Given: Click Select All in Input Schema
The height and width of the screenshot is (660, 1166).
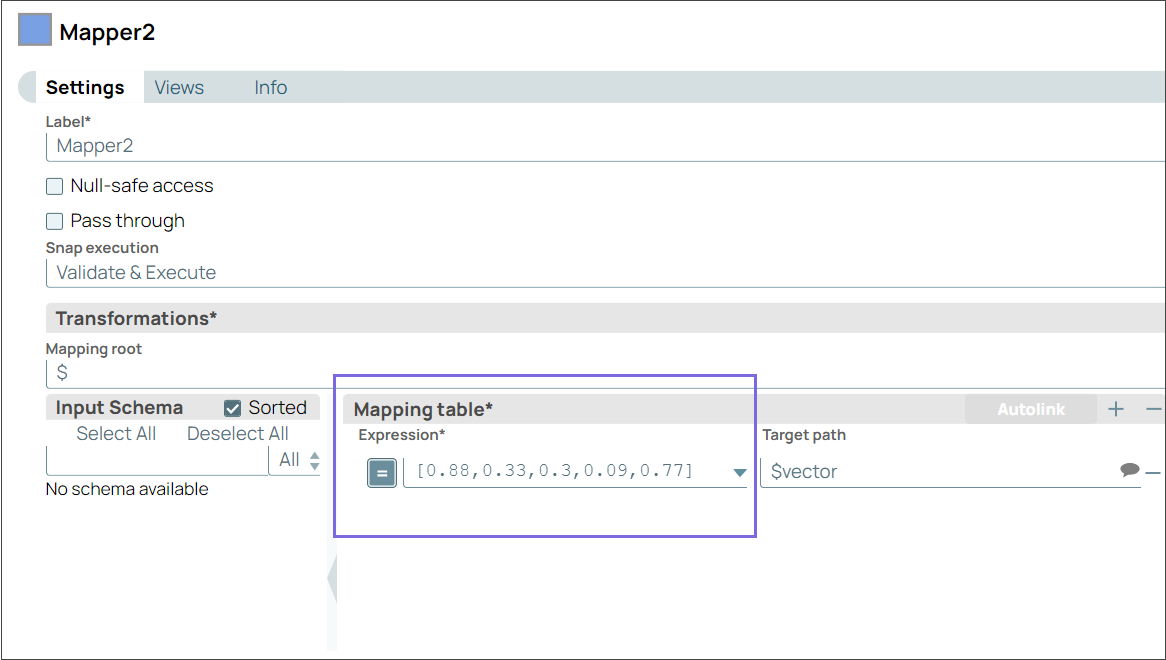Looking at the screenshot, I should [116, 433].
